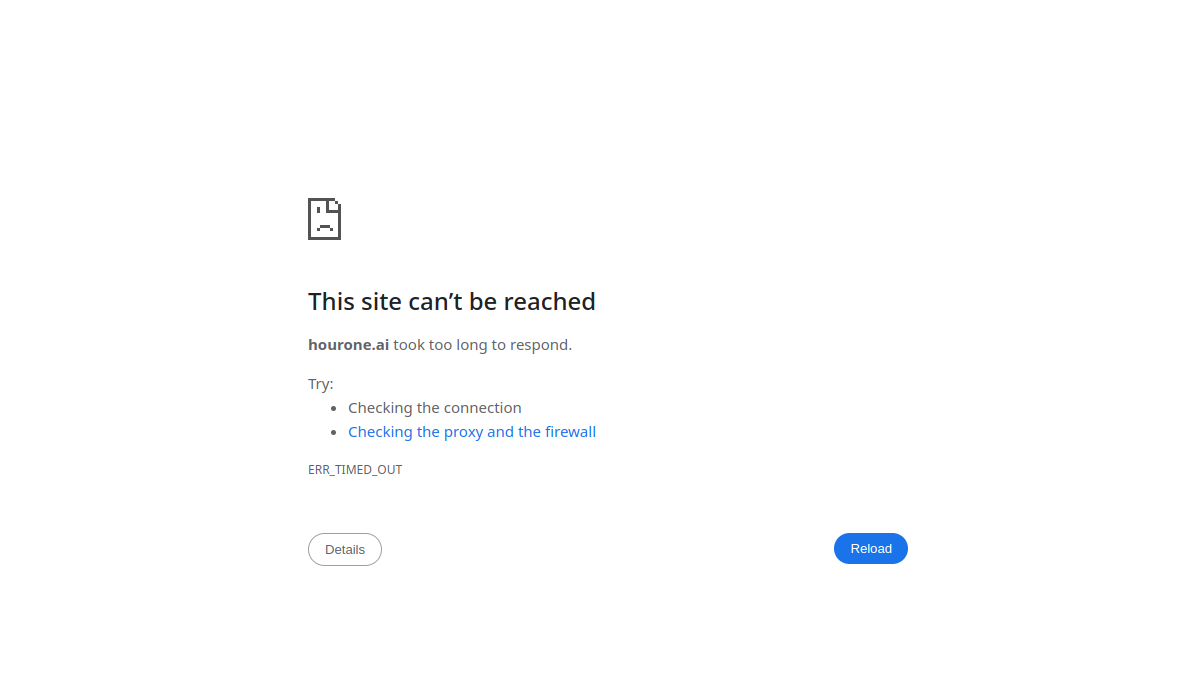Screen dimensions: 1200x675
Task: Click the Reload button
Action: [871, 549]
